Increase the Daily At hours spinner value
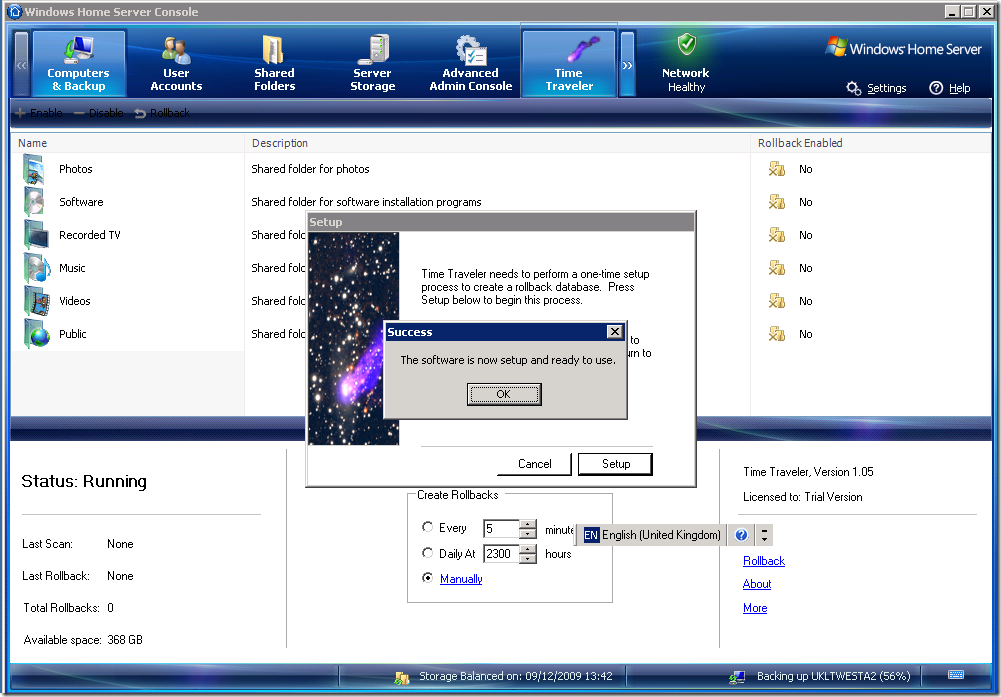This screenshot has height=697, width=1001. pyautogui.click(x=528, y=549)
